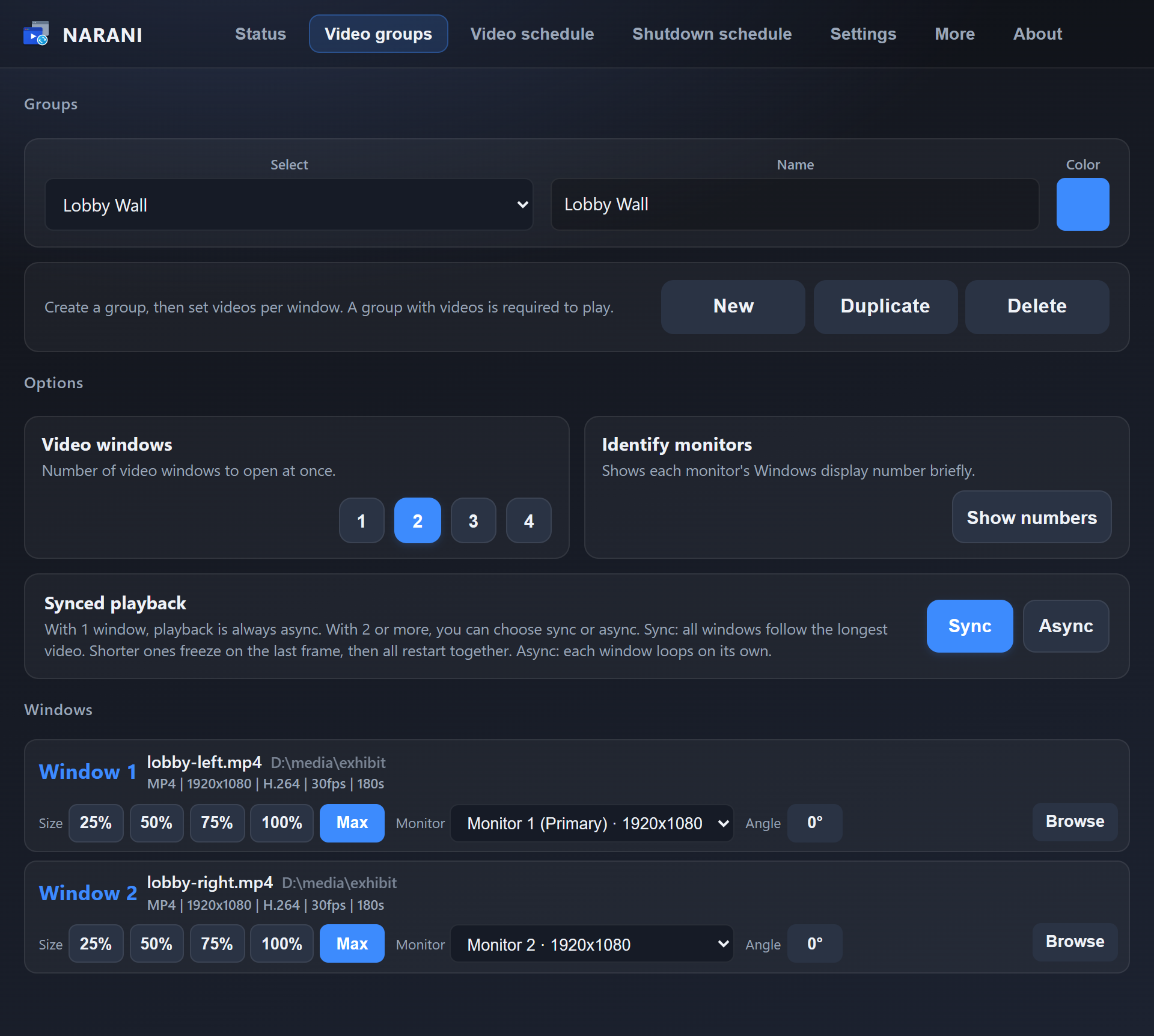Screen dimensions: 1154x1036
Task: Set video windows count to 1
Action: [361, 520]
